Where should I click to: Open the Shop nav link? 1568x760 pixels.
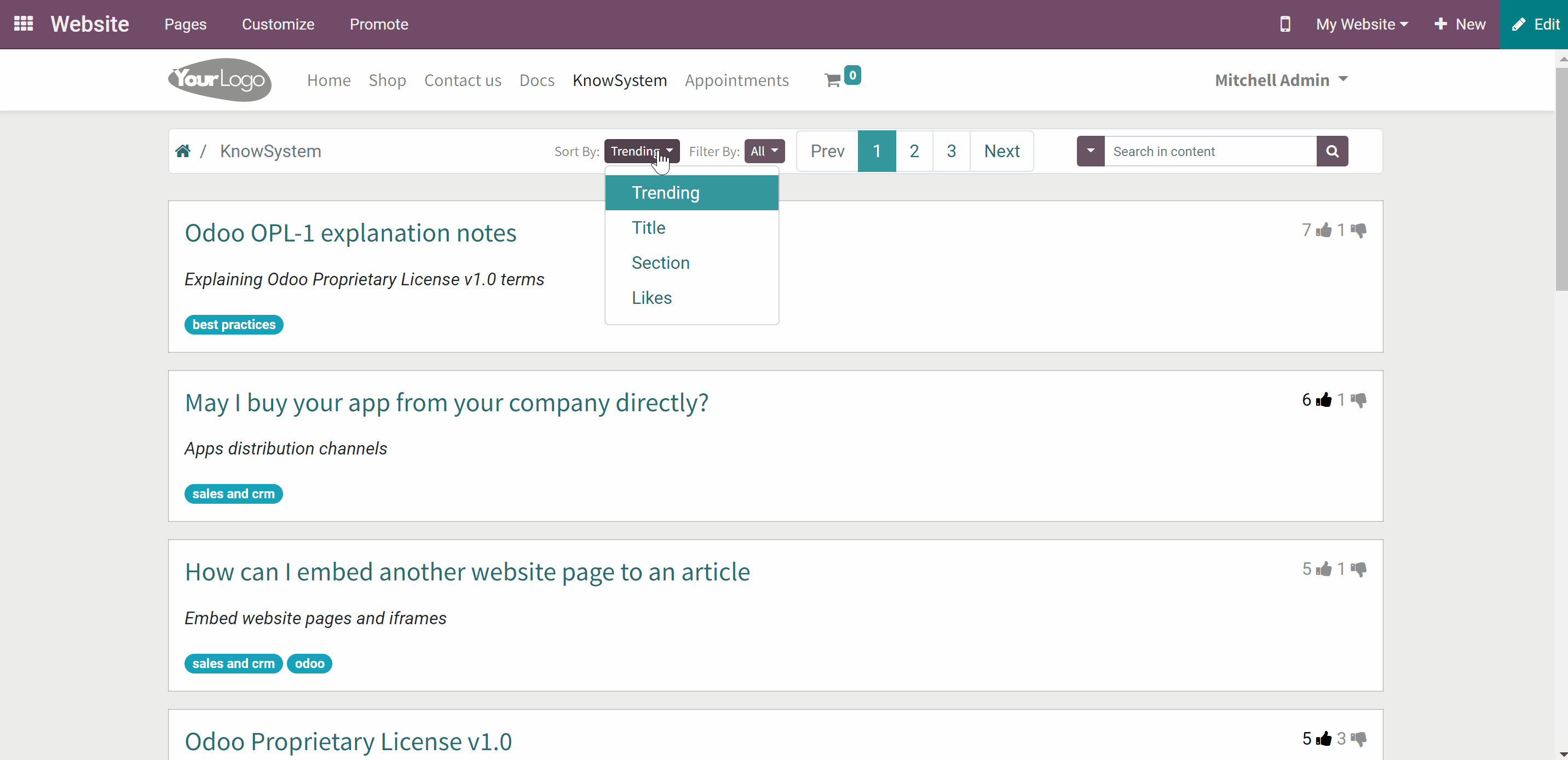[387, 80]
